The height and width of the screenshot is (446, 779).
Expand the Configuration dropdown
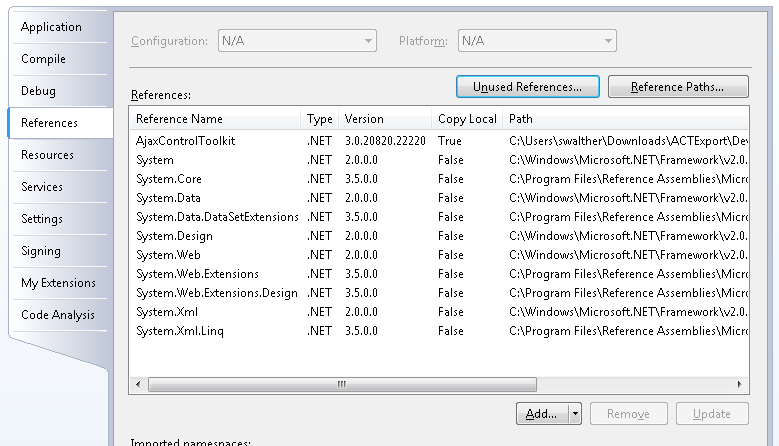[297, 41]
